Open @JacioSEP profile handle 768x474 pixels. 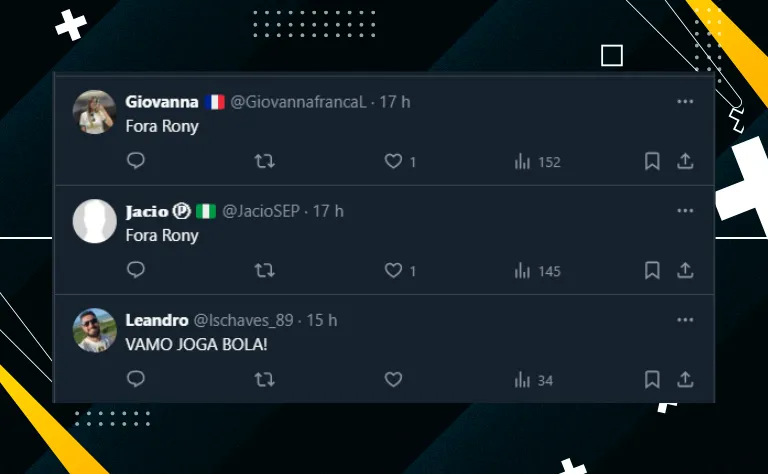[x=261, y=211]
